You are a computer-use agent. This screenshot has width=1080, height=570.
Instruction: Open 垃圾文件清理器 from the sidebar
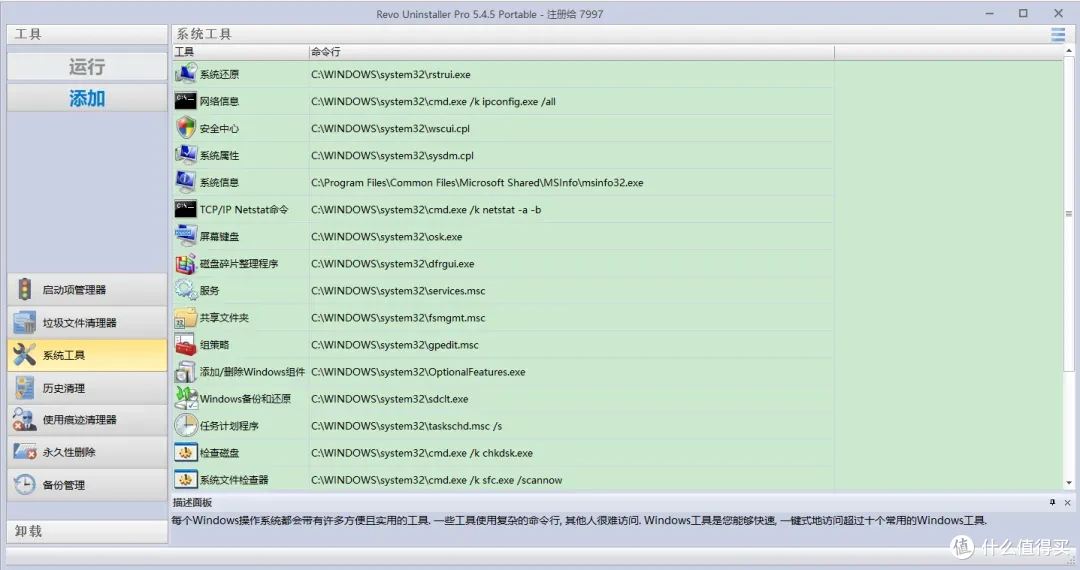pyautogui.click(x=87, y=322)
